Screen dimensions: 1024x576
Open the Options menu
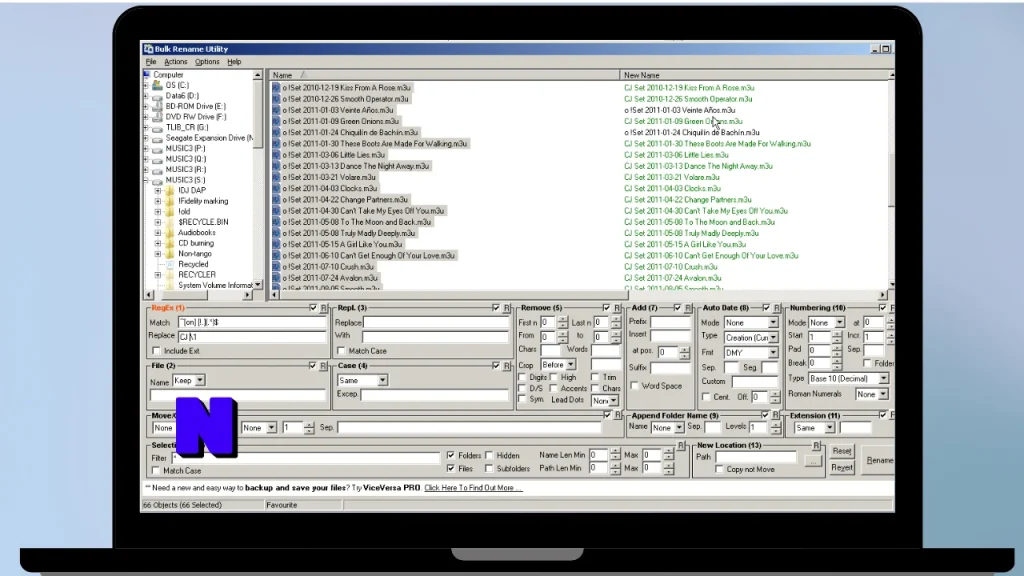point(207,62)
